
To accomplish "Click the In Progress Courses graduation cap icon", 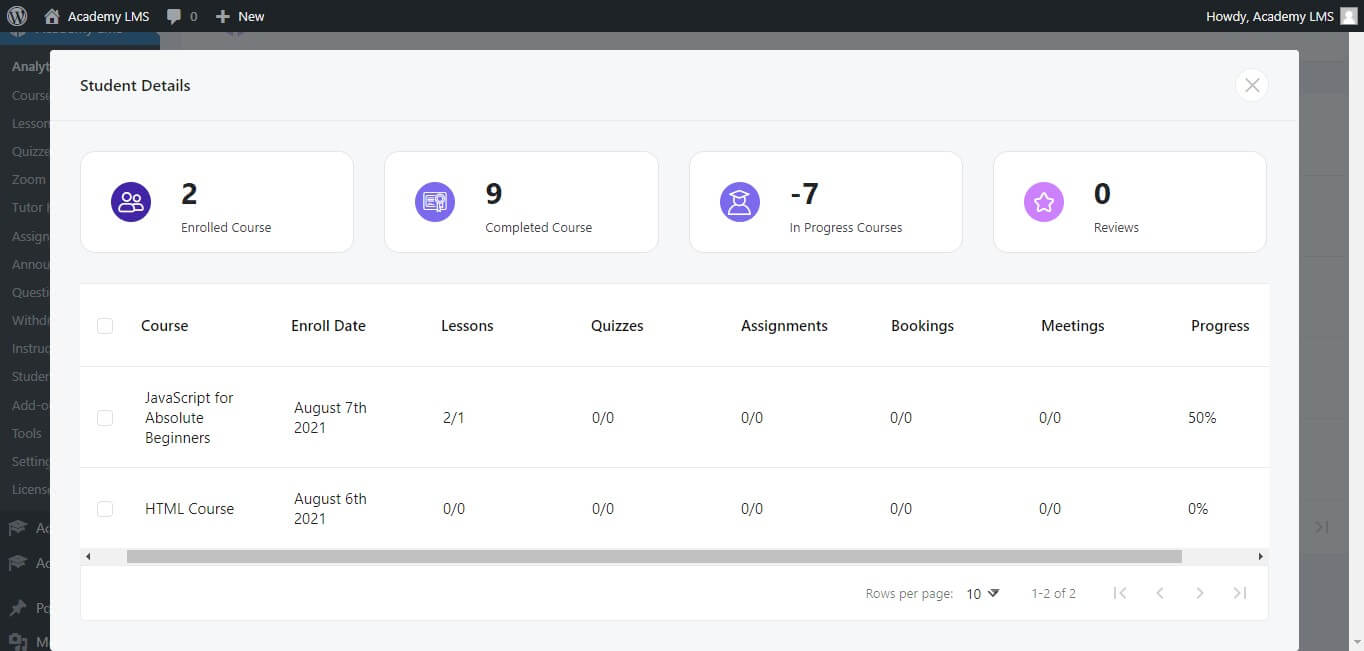I will coord(740,201).
